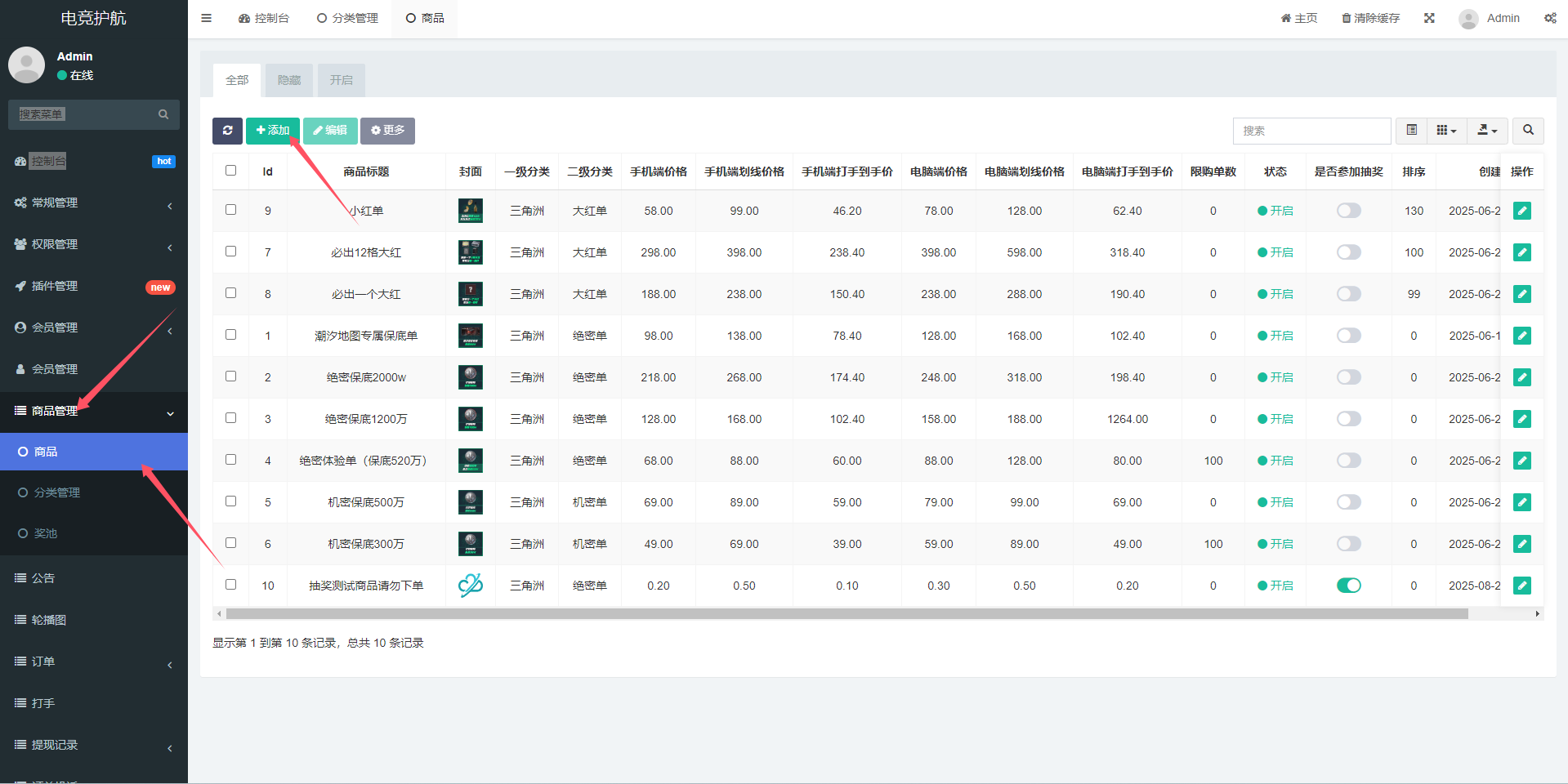This screenshot has height=784, width=1568.
Task: Click the table search magnifier button
Action: (1528, 131)
